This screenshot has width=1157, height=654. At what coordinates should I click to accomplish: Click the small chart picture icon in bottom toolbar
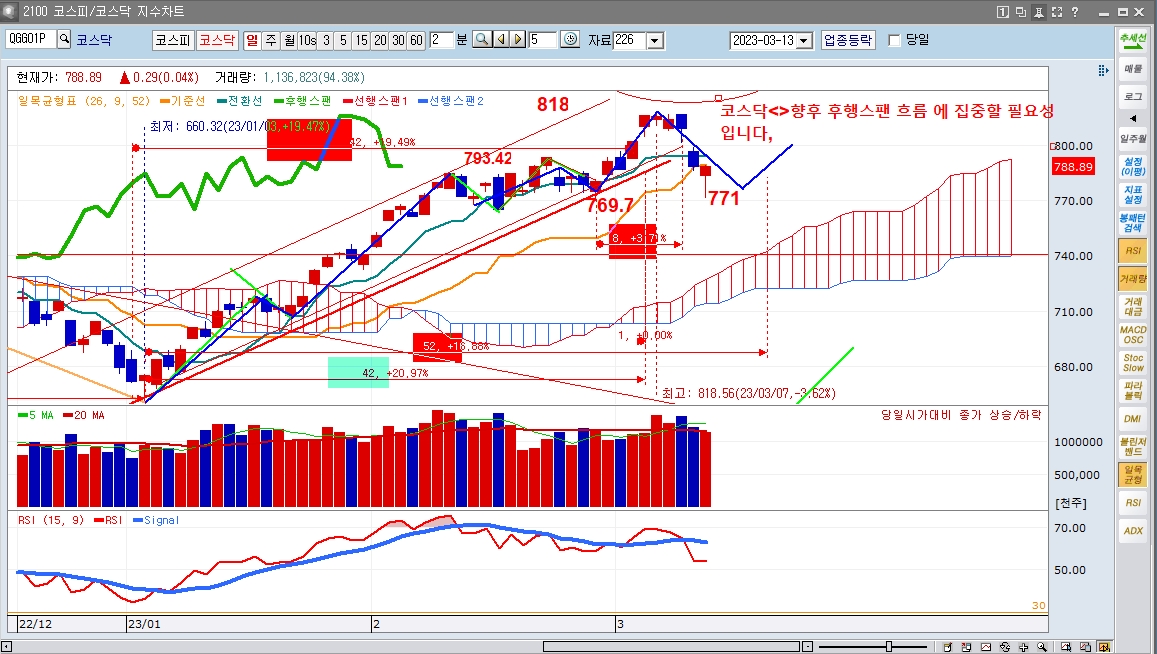coord(986,647)
